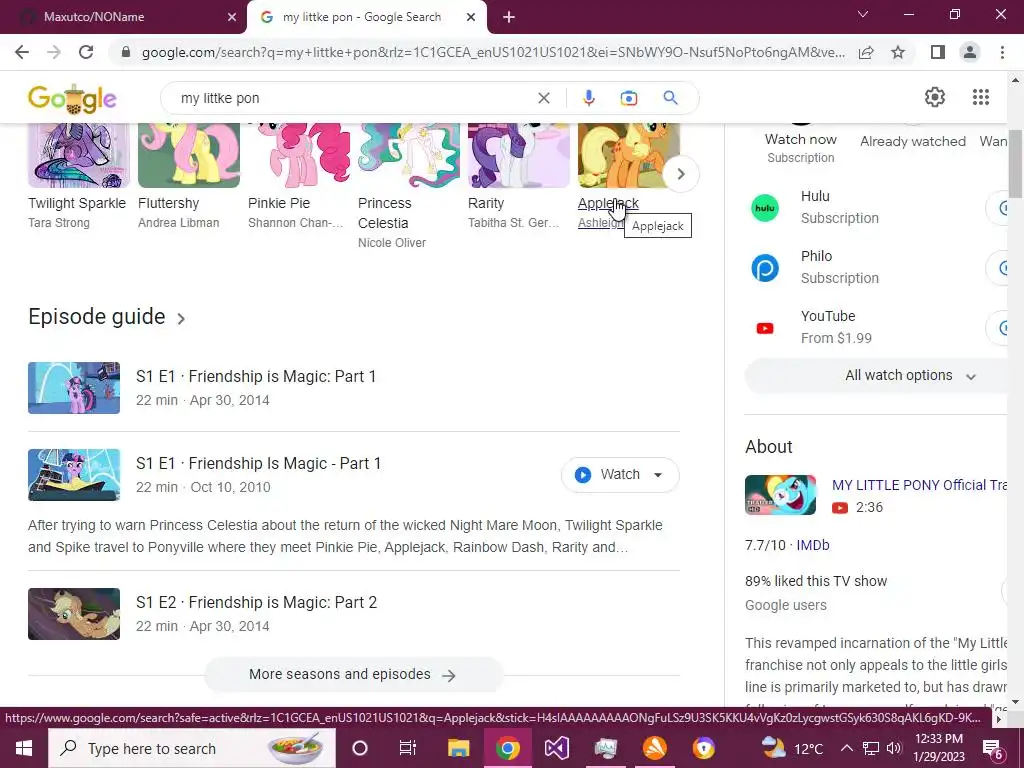Open the Twilight Sparkle cast link
This screenshot has width=1024, height=768.
[77, 203]
